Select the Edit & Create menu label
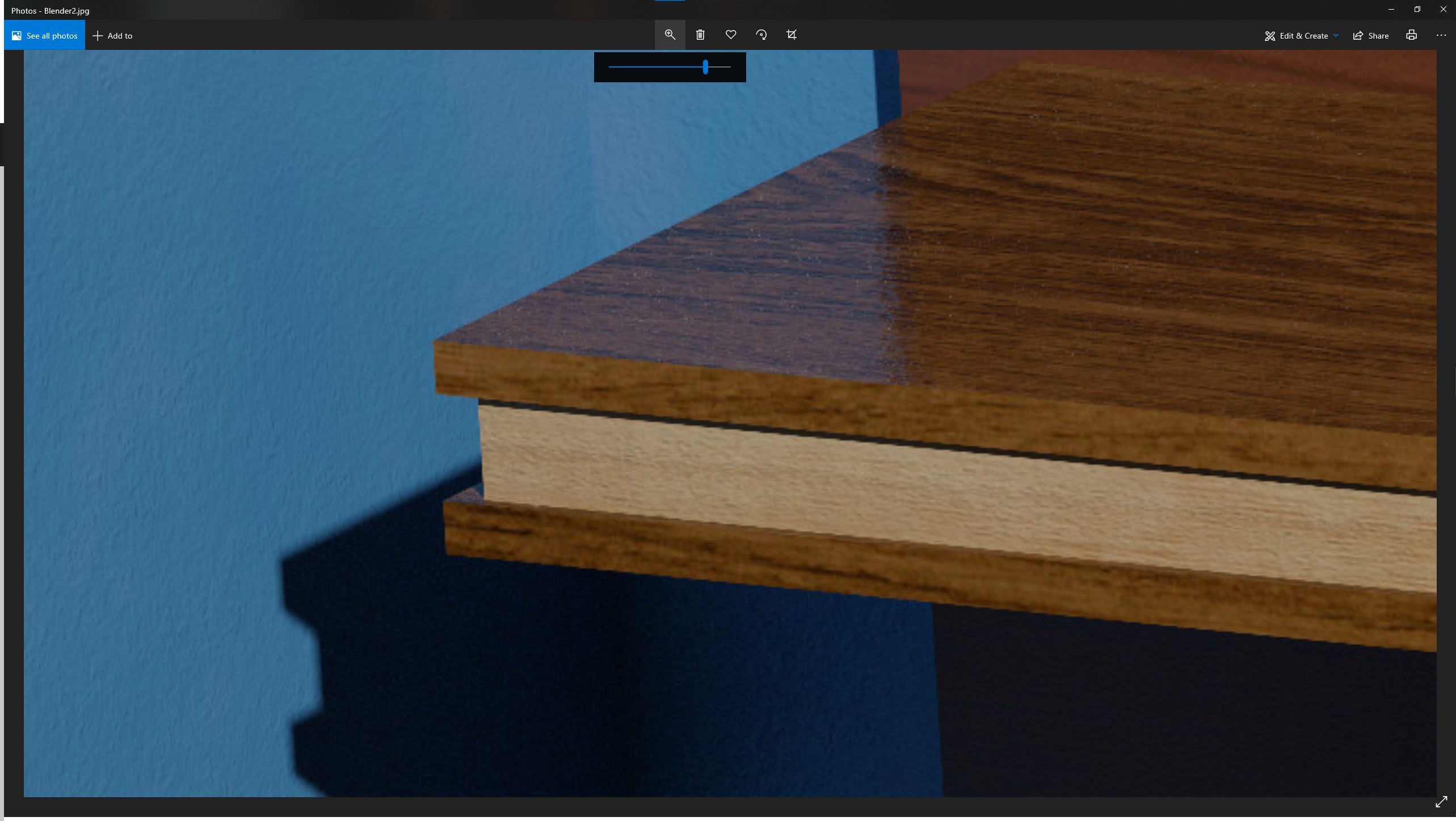This screenshot has height=821, width=1456. 1303,35
